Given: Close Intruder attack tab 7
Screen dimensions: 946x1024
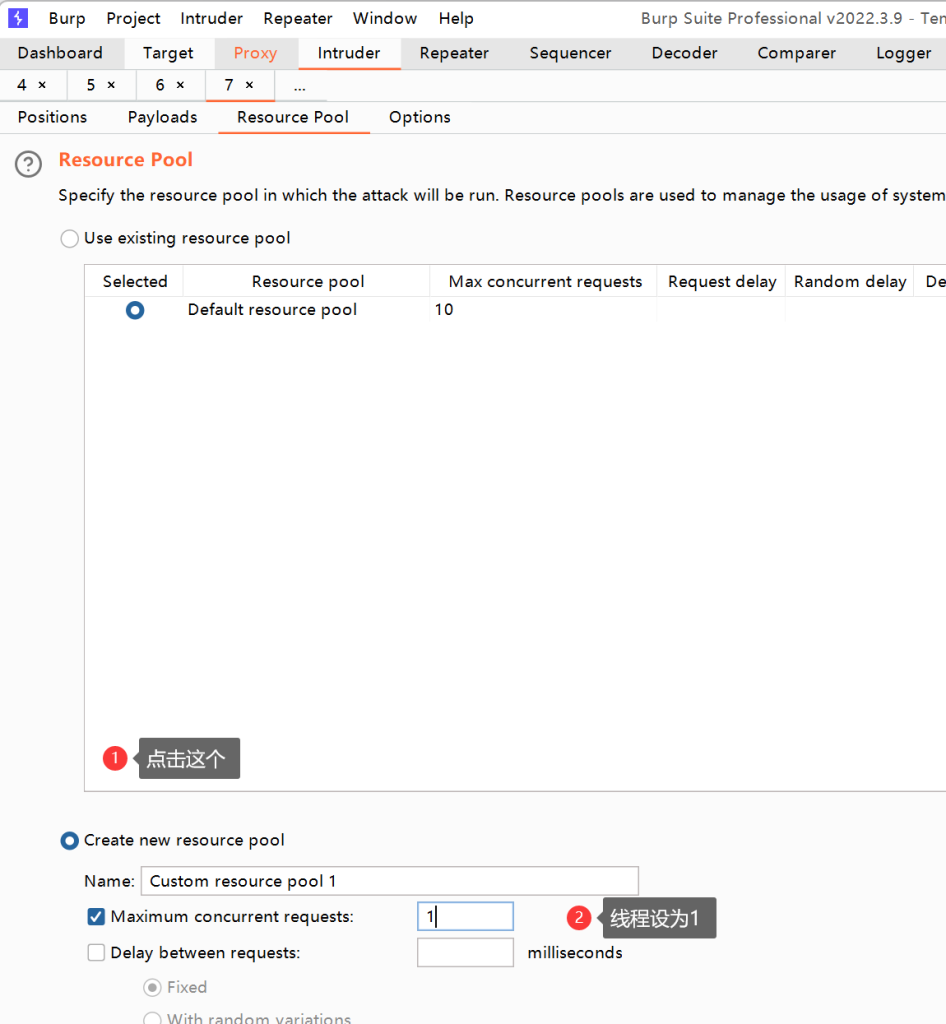Looking at the screenshot, I should [249, 85].
